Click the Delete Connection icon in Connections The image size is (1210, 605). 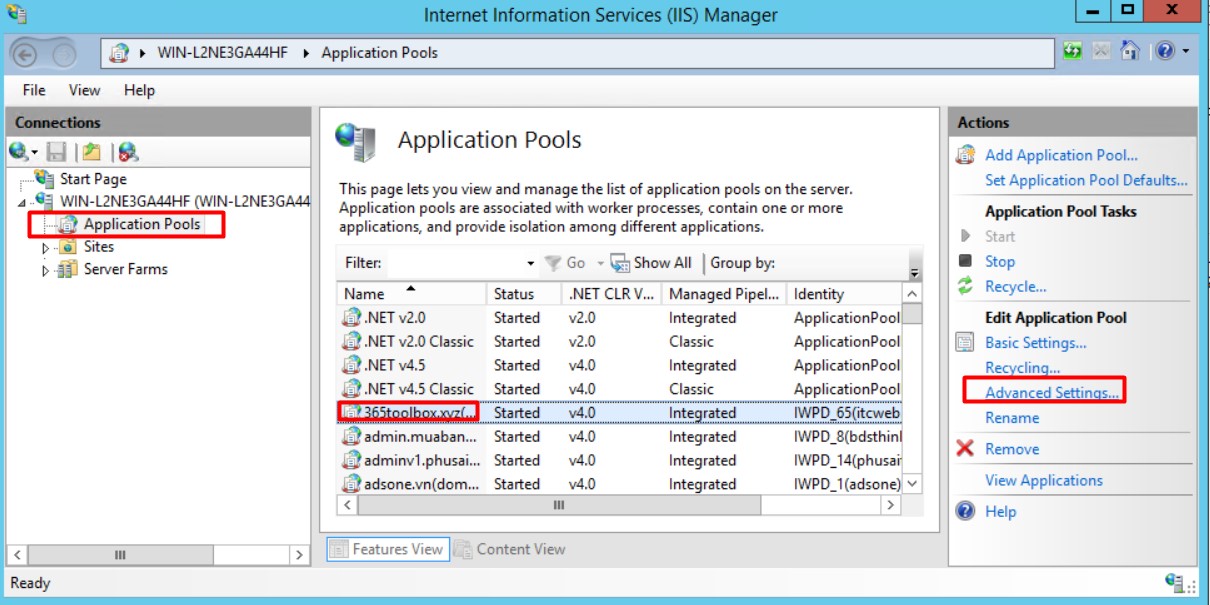tap(127, 152)
